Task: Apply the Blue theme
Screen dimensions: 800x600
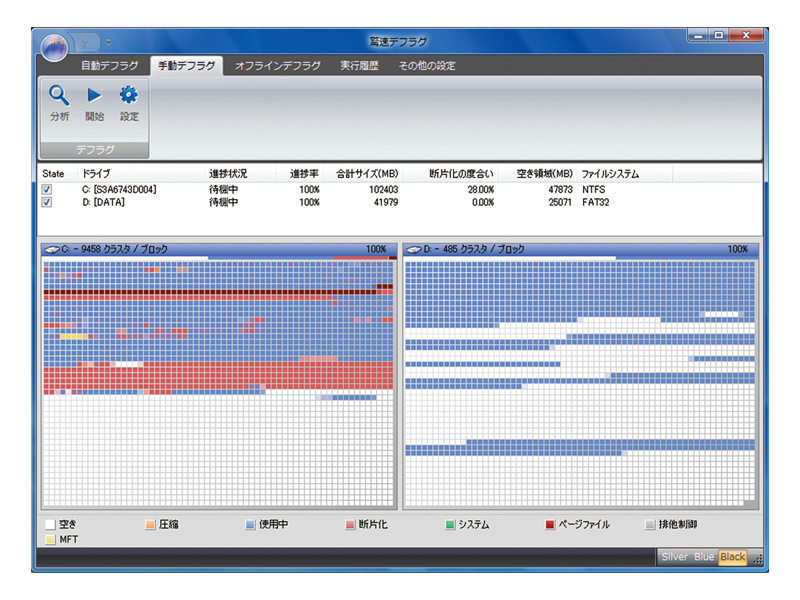Action: [704, 557]
